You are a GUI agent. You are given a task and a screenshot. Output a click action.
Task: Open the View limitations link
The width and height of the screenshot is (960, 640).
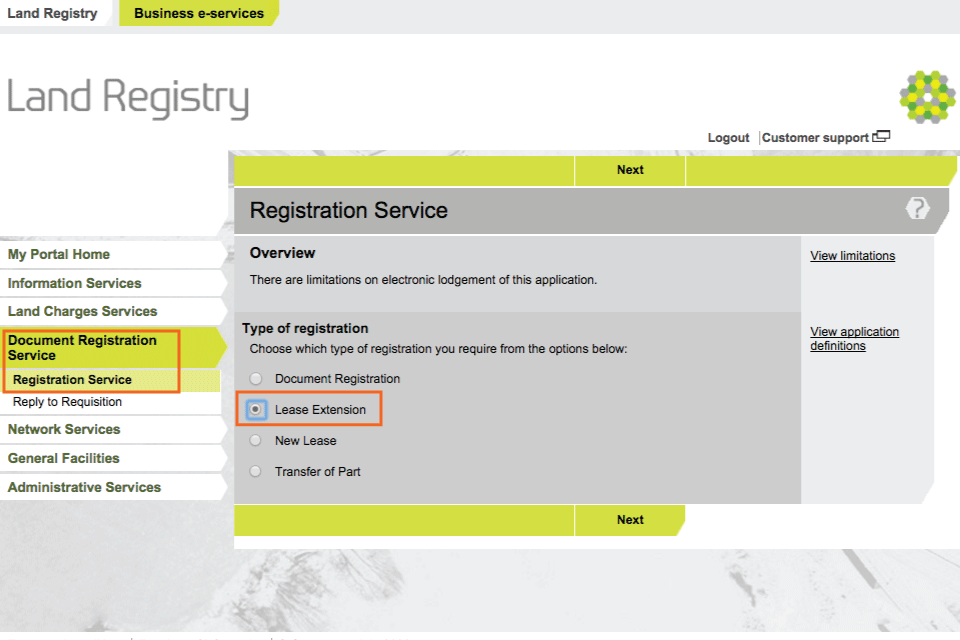tap(852, 255)
